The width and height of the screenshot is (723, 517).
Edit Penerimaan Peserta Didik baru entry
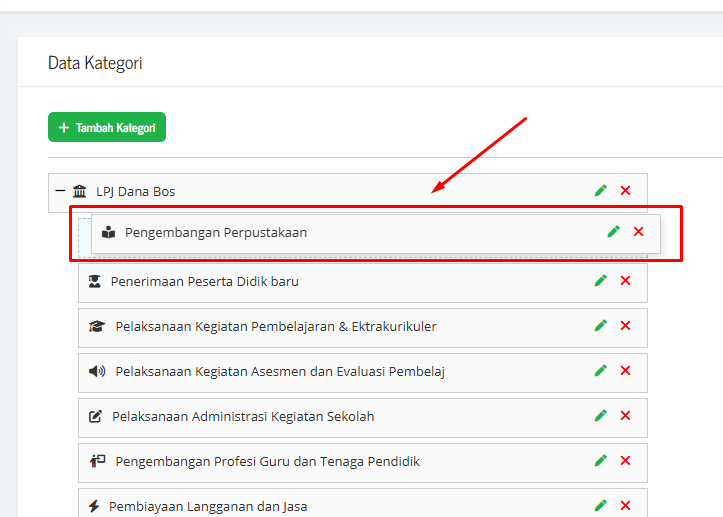[601, 281]
